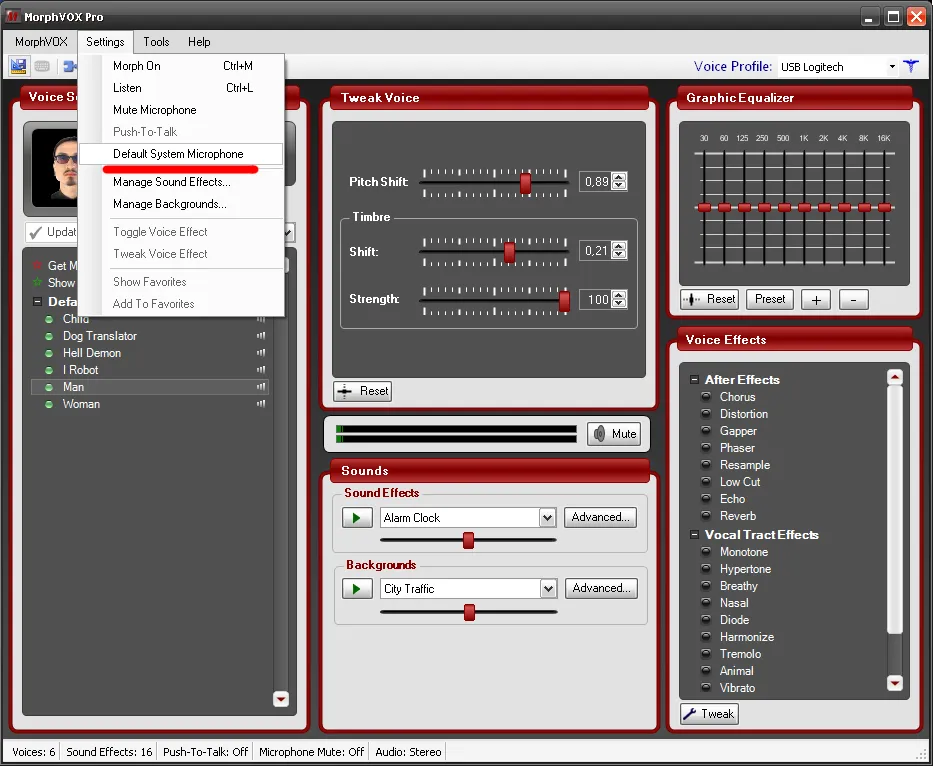Image resolution: width=933 pixels, height=766 pixels.
Task: Add an equalizer band with plus button
Action: [815, 300]
